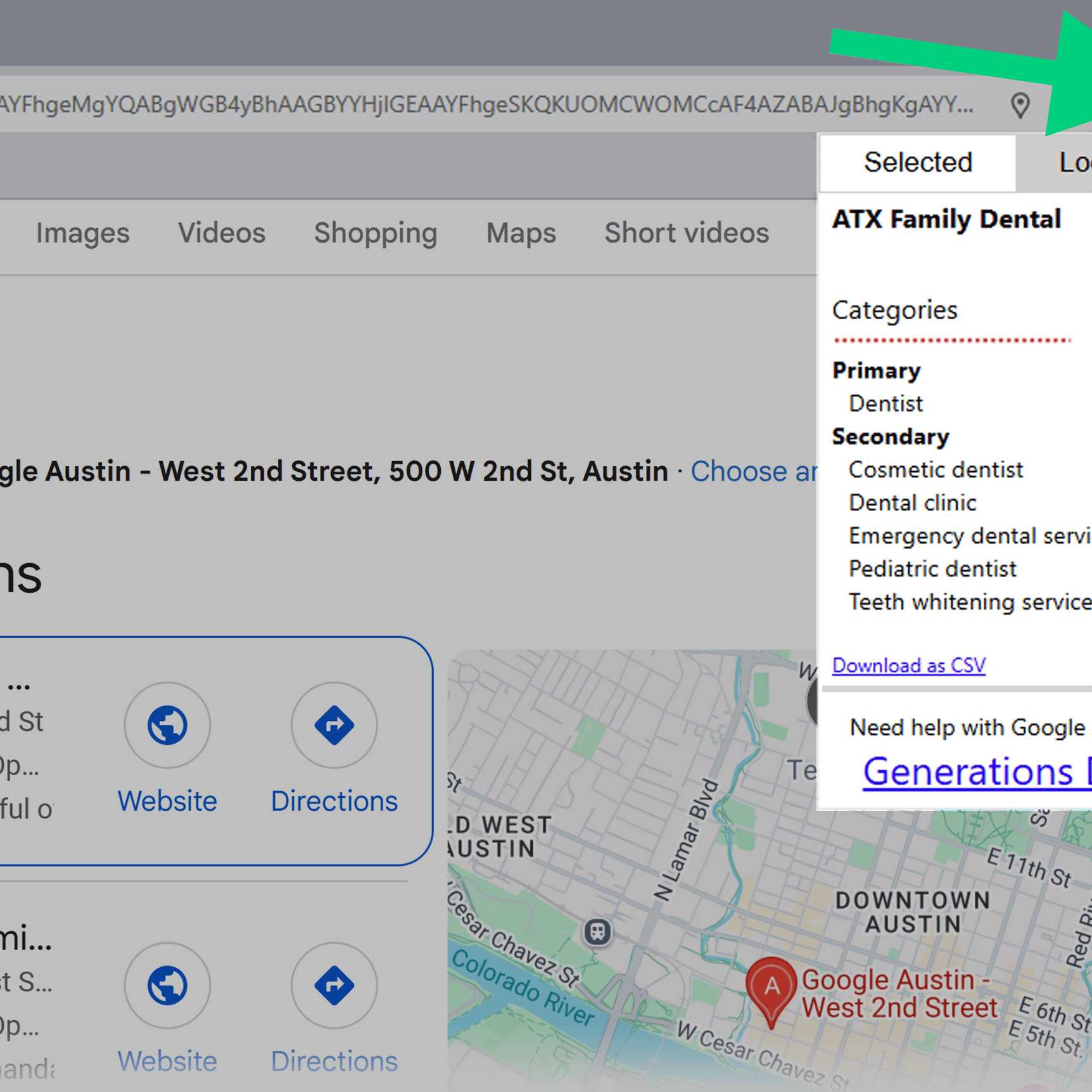Click the Downtown Austin label on map

tap(913, 912)
